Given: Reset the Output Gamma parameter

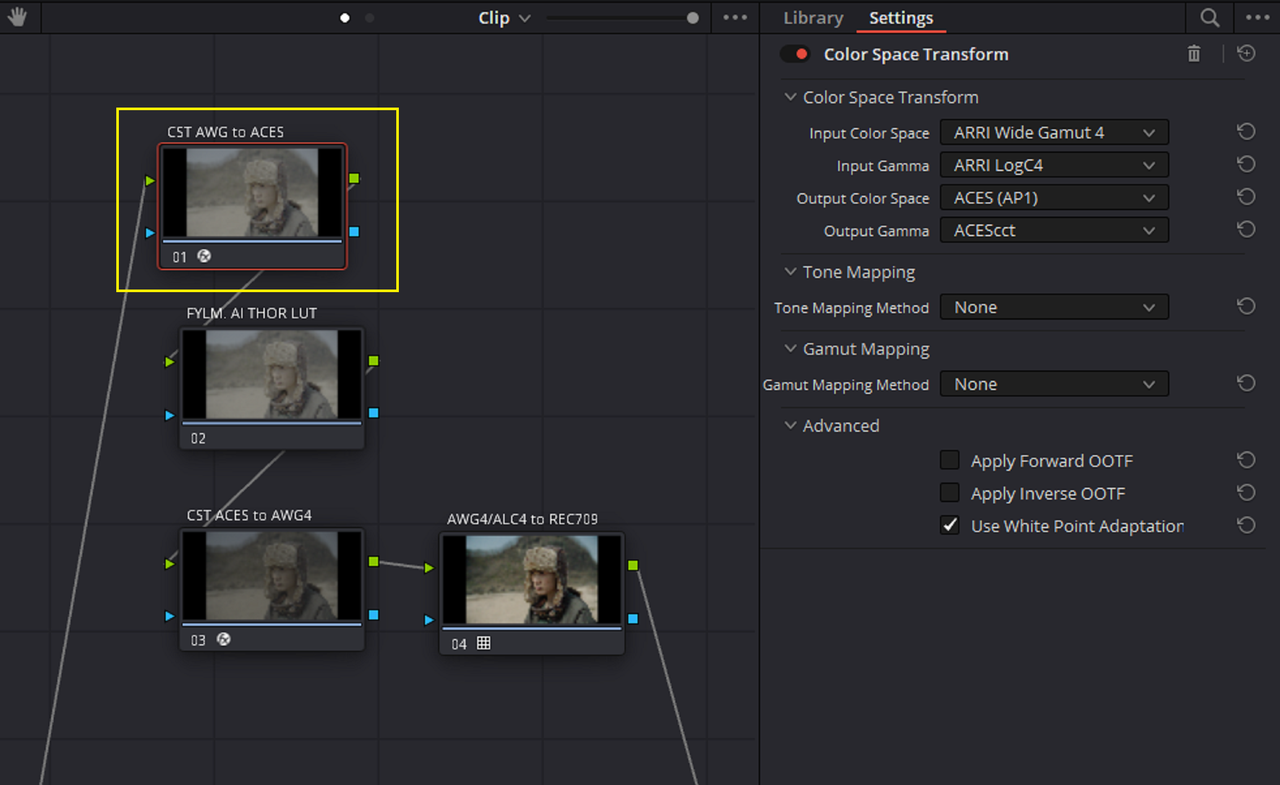Looking at the screenshot, I should click(1246, 230).
